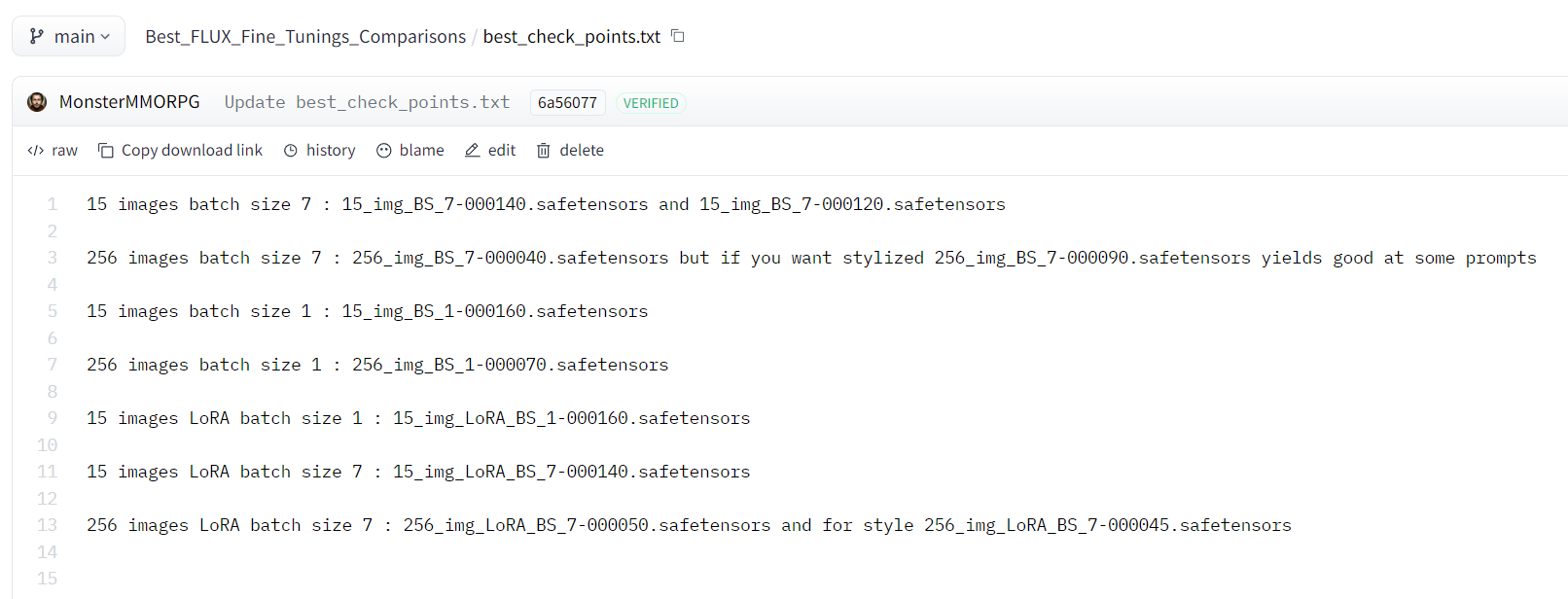Image resolution: width=1568 pixels, height=599 pixels.
Task: Select line number 13 in the gutter
Action: (x=48, y=525)
